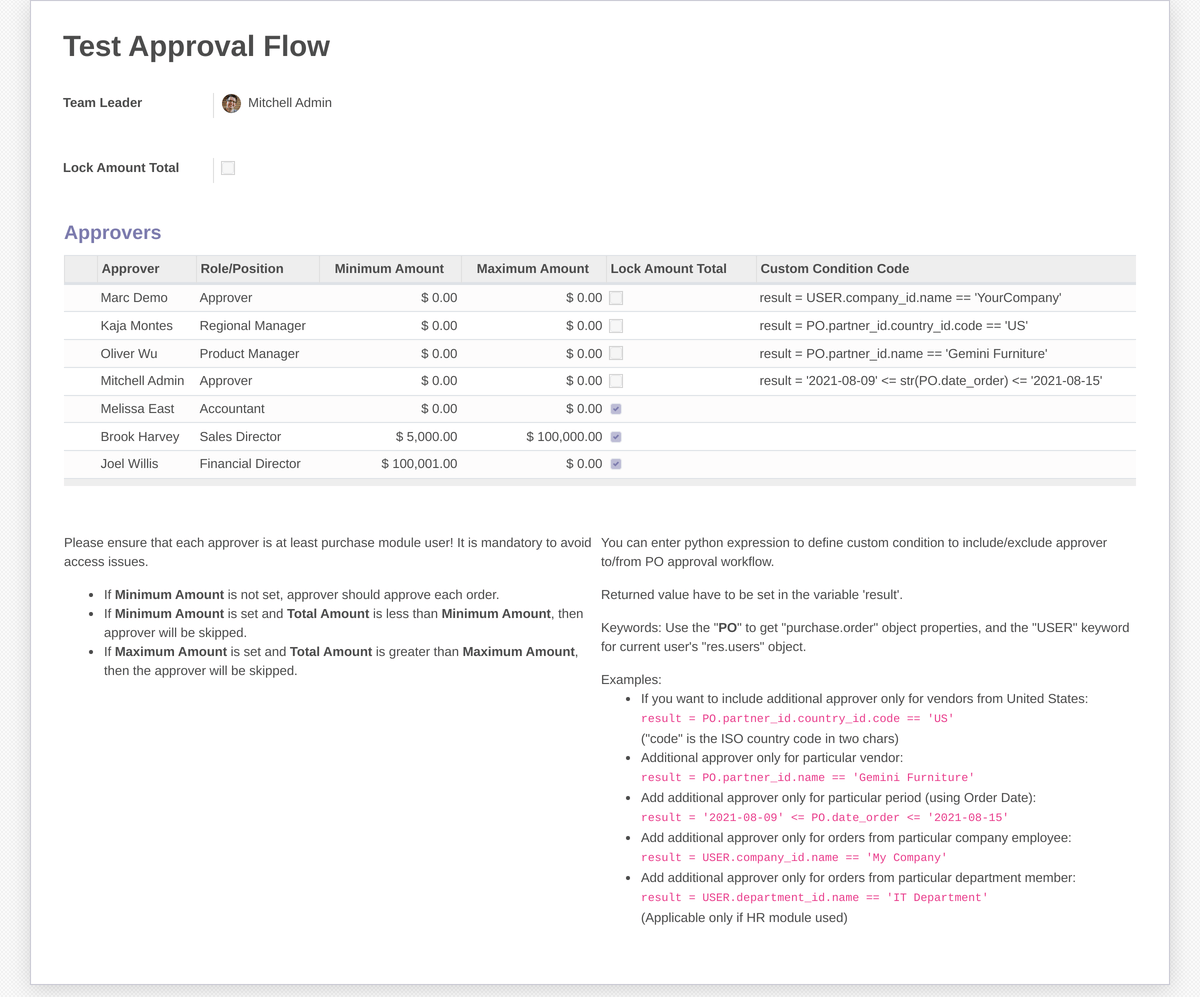1200x997 pixels.
Task: Check Lock Amount Total for Oliver Wu
Action: pyautogui.click(x=615, y=352)
